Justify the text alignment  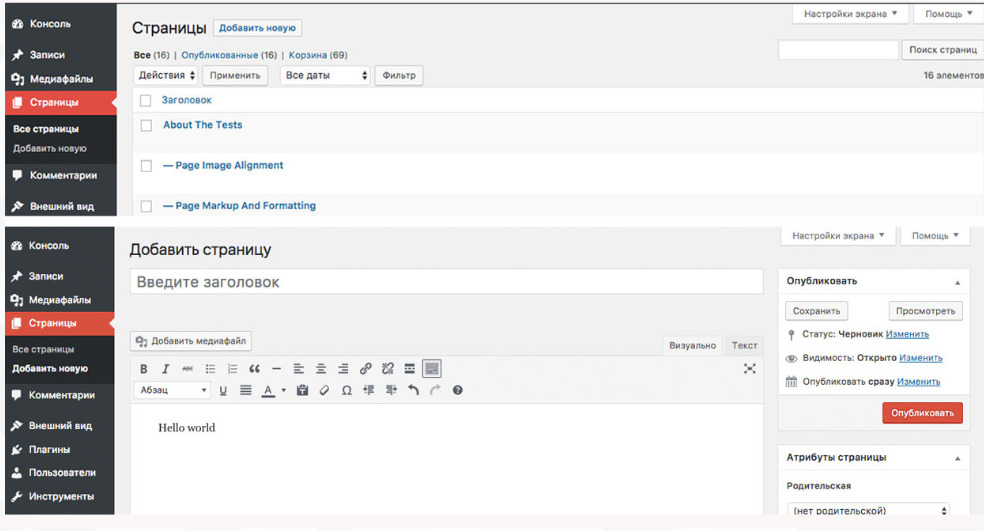245,390
